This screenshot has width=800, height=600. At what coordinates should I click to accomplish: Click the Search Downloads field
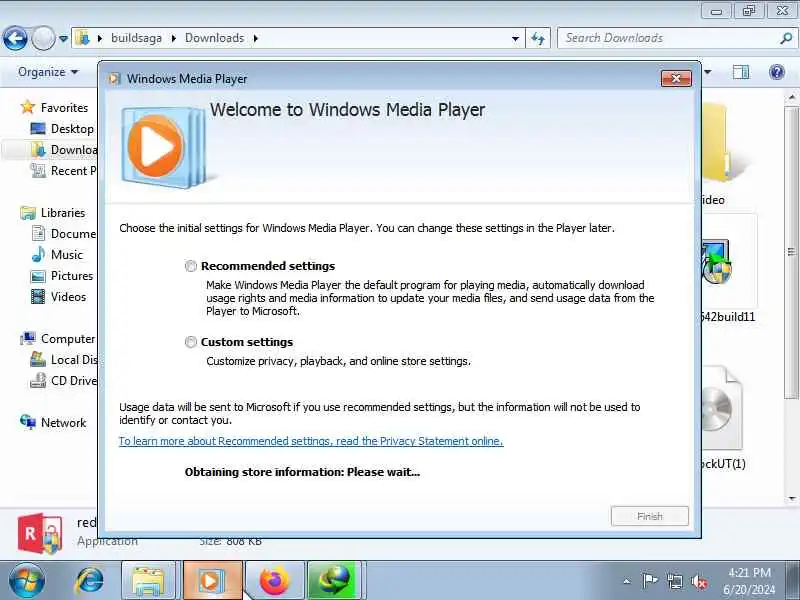pyautogui.click(x=668, y=38)
